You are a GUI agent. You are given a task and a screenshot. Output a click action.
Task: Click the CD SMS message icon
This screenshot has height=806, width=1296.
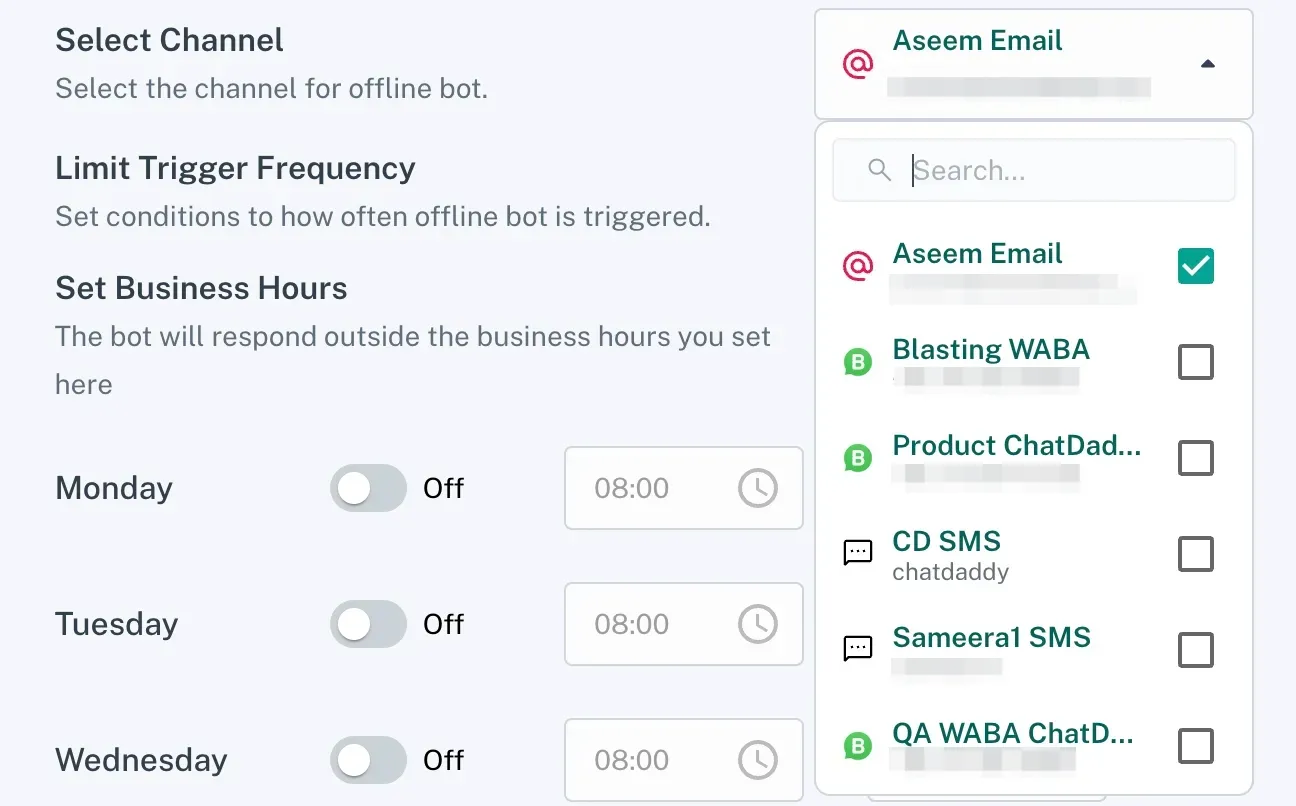[858, 554]
